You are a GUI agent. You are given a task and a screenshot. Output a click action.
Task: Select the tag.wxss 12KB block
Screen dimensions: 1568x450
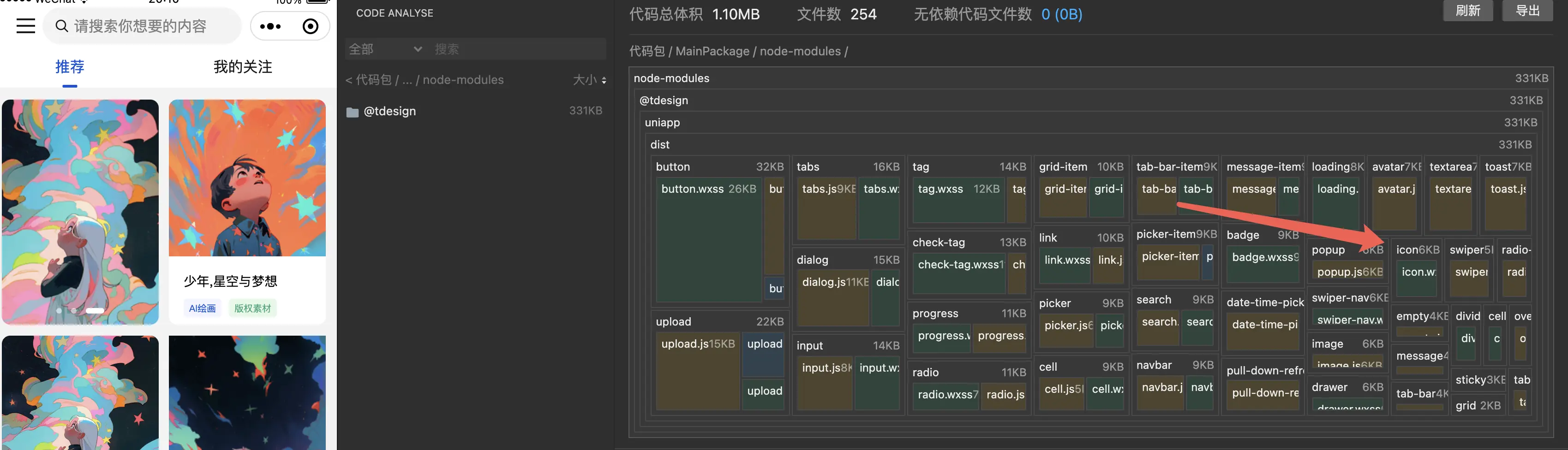tap(958, 201)
